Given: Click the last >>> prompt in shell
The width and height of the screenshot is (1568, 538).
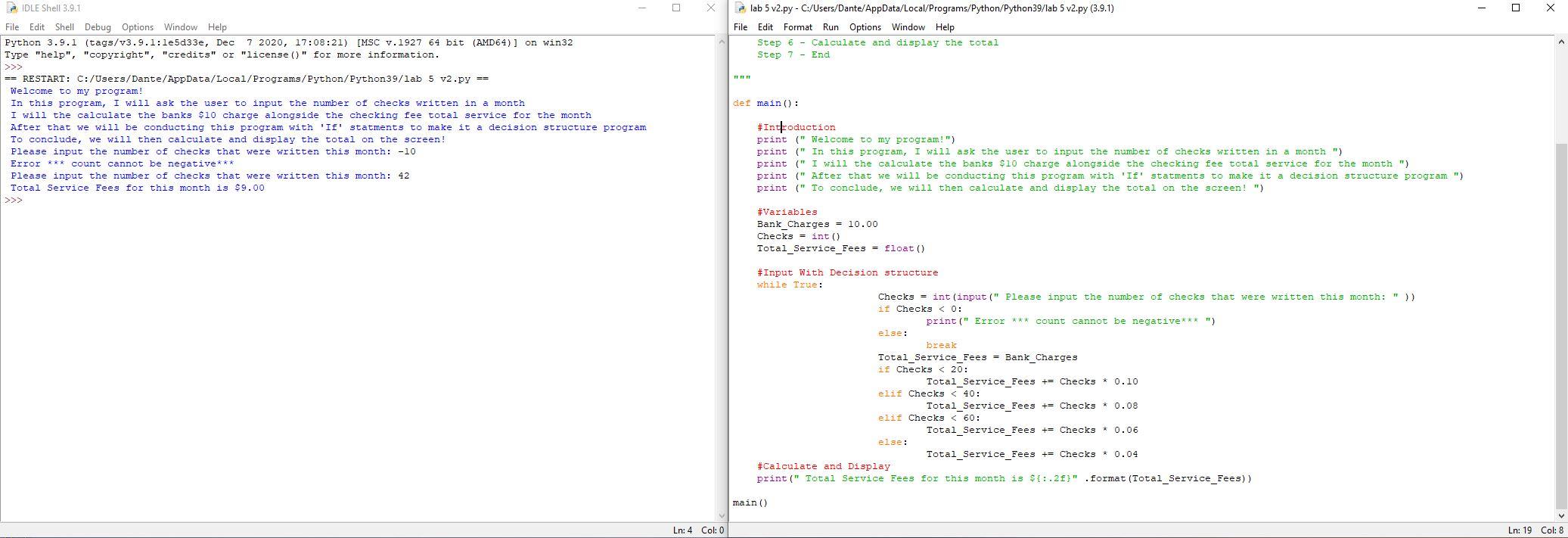Looking at the screenshot, I should pyautogui.click(x=14, y=200).
